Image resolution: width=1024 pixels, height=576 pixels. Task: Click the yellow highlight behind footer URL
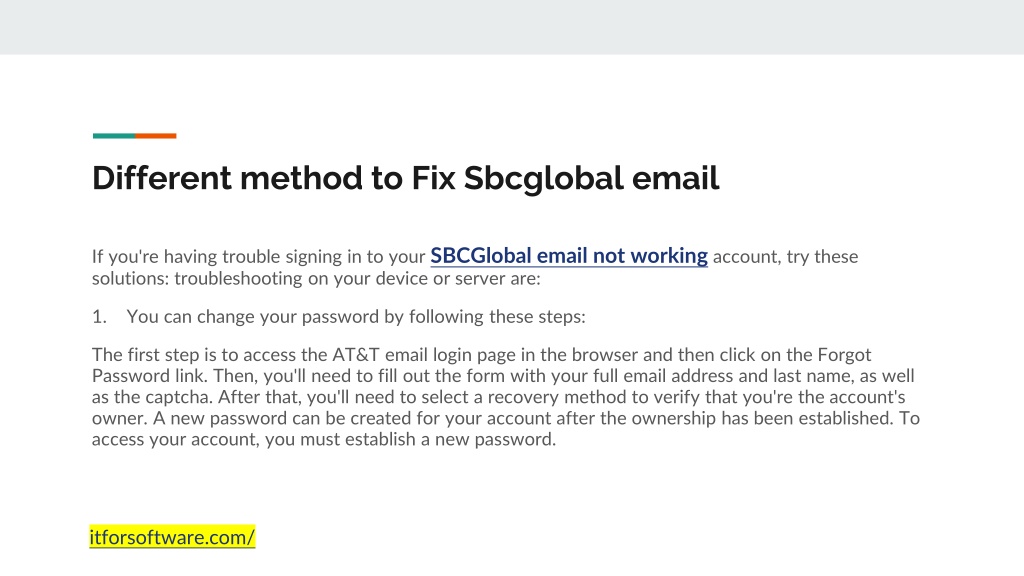coord(172,537)
